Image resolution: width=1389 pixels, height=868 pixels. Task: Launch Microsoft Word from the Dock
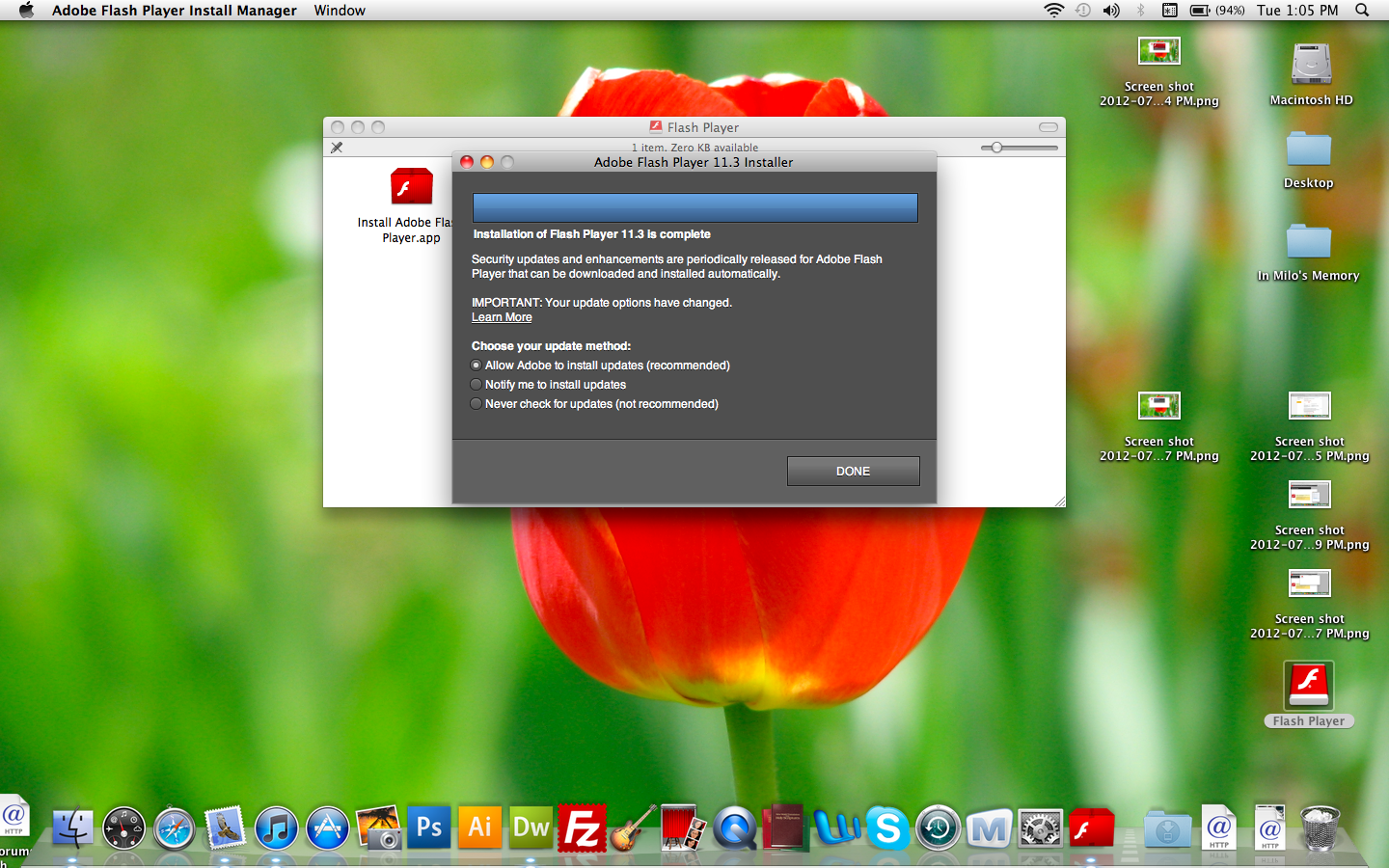[x=836, y=827]
